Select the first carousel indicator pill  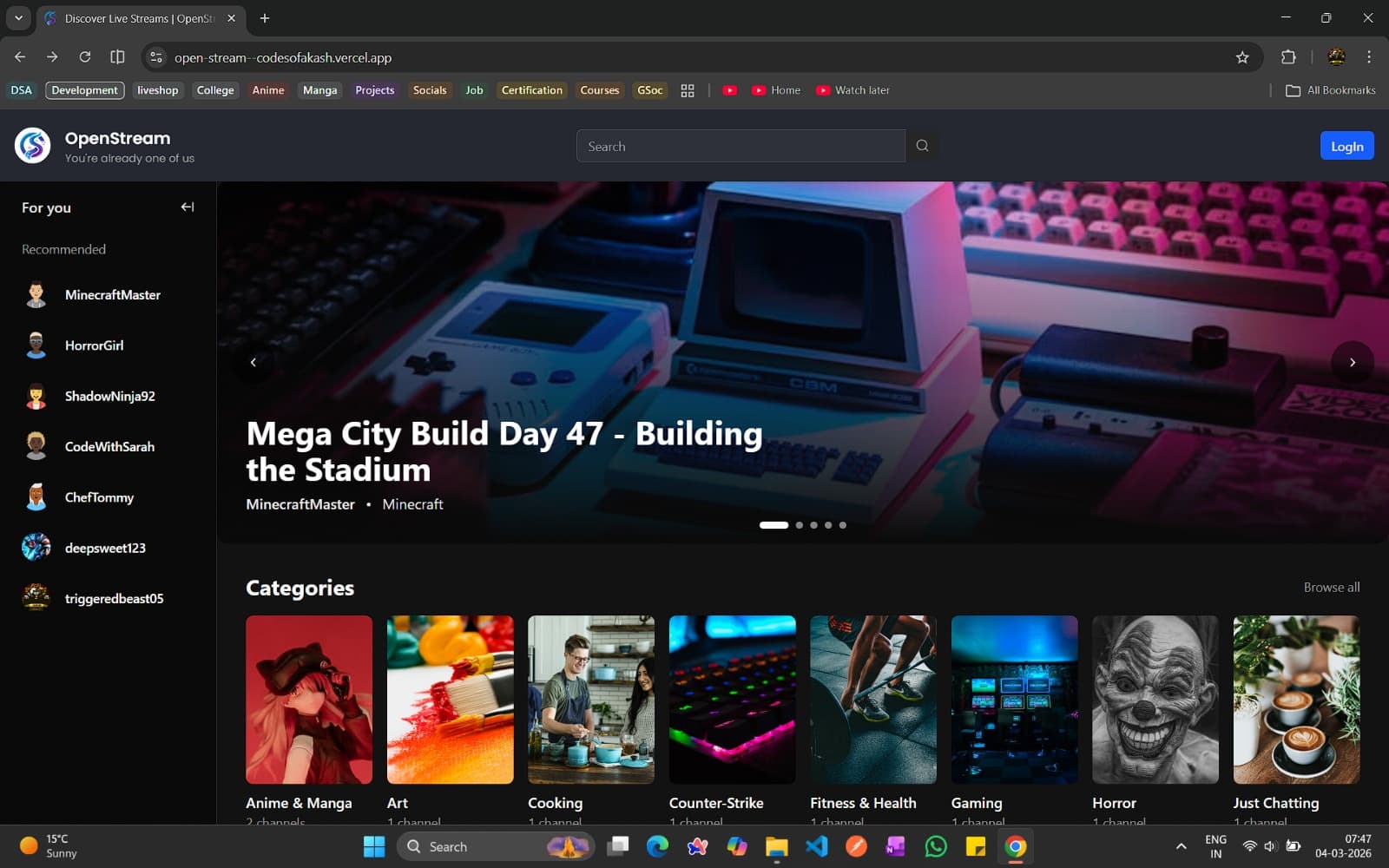click(x=773, y=525)
